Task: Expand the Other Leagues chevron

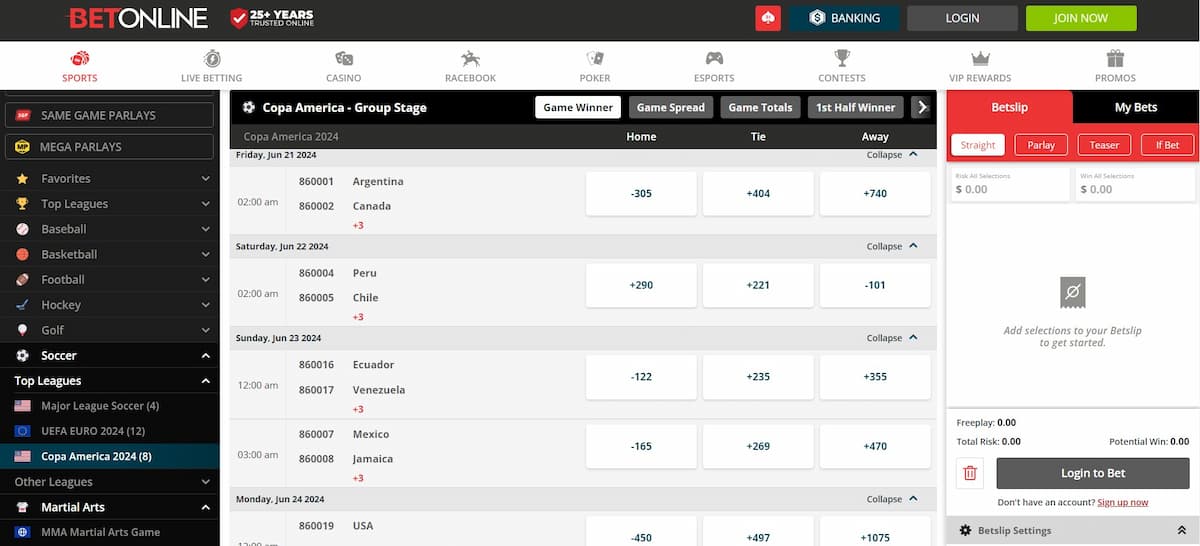Action: click(x=205, y=482)
